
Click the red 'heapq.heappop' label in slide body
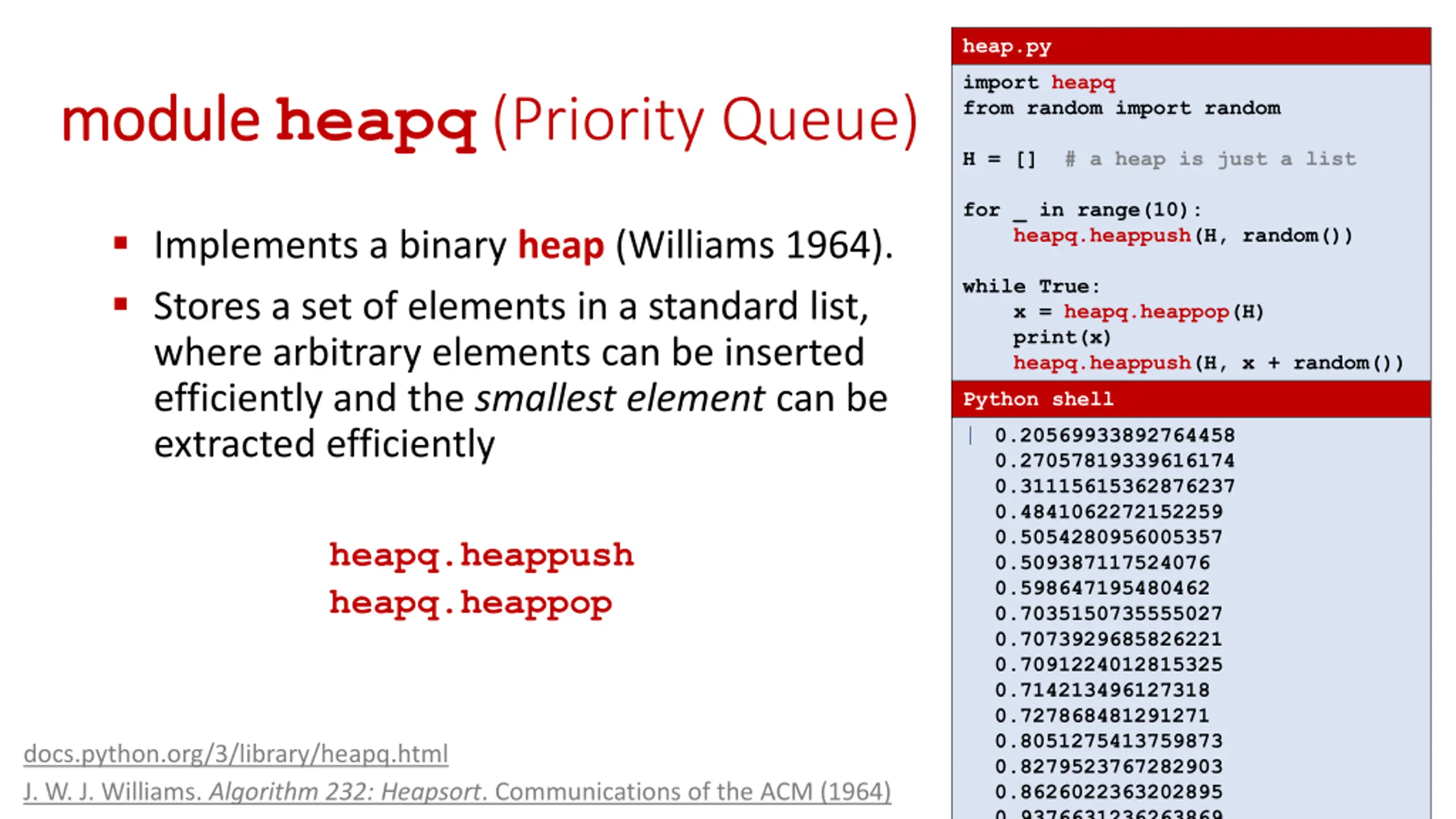[x=470, y=603]
